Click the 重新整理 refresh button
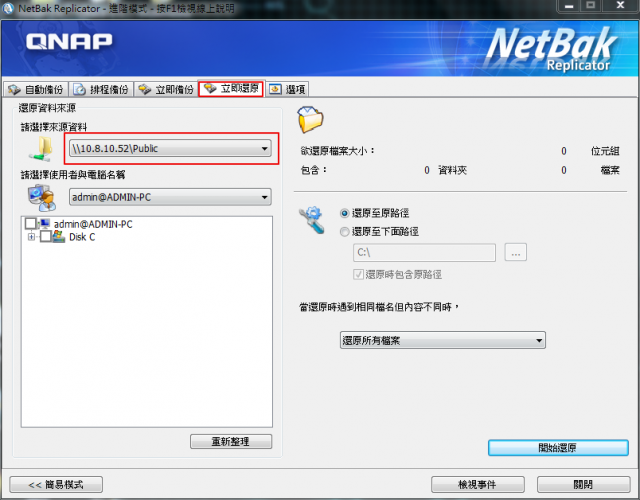 tap(231, 441)
